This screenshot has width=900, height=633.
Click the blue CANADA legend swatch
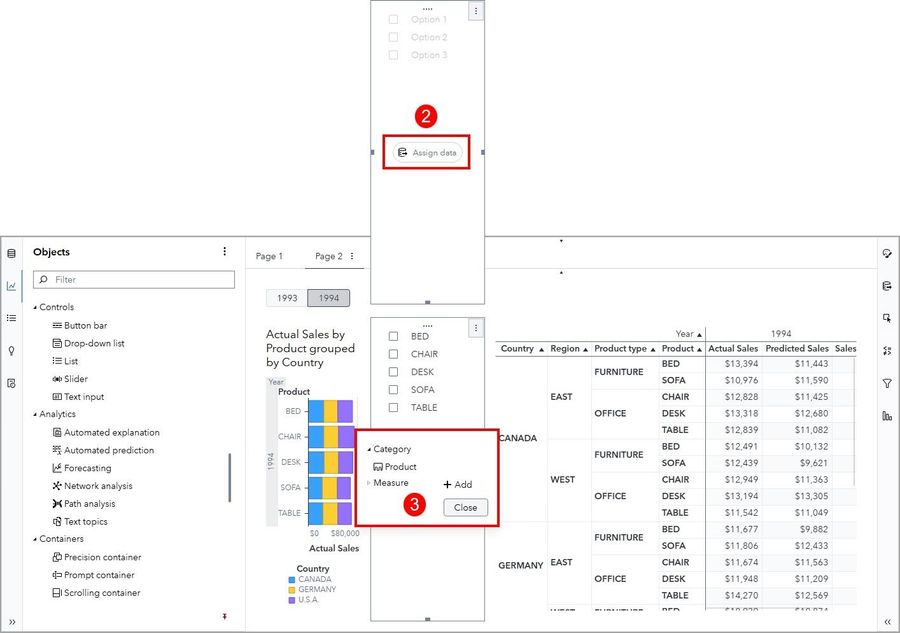pyautogui.click(x=292, y=580)
